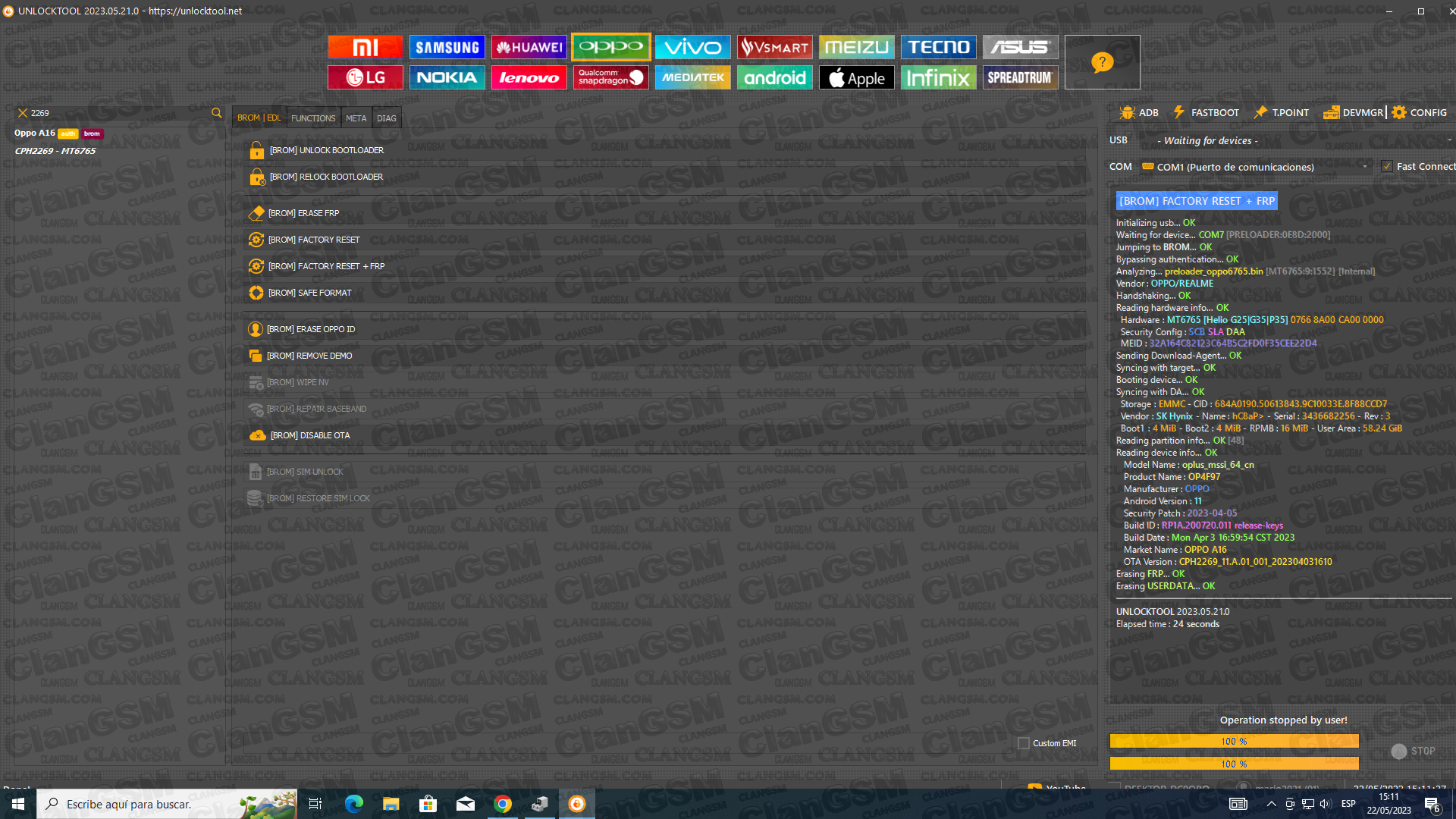Click the STOP button

click(1414, 751)
